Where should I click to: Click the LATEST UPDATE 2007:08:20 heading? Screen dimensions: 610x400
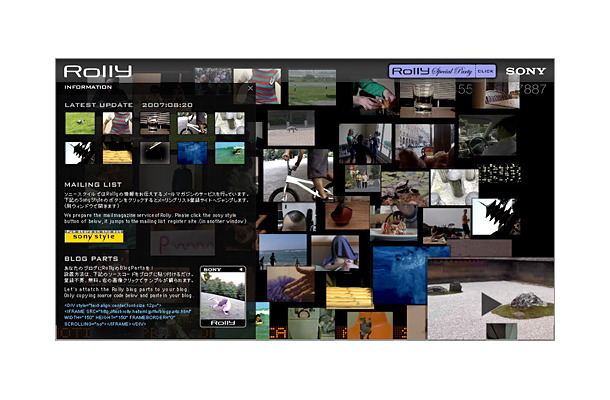coord(128,105)
